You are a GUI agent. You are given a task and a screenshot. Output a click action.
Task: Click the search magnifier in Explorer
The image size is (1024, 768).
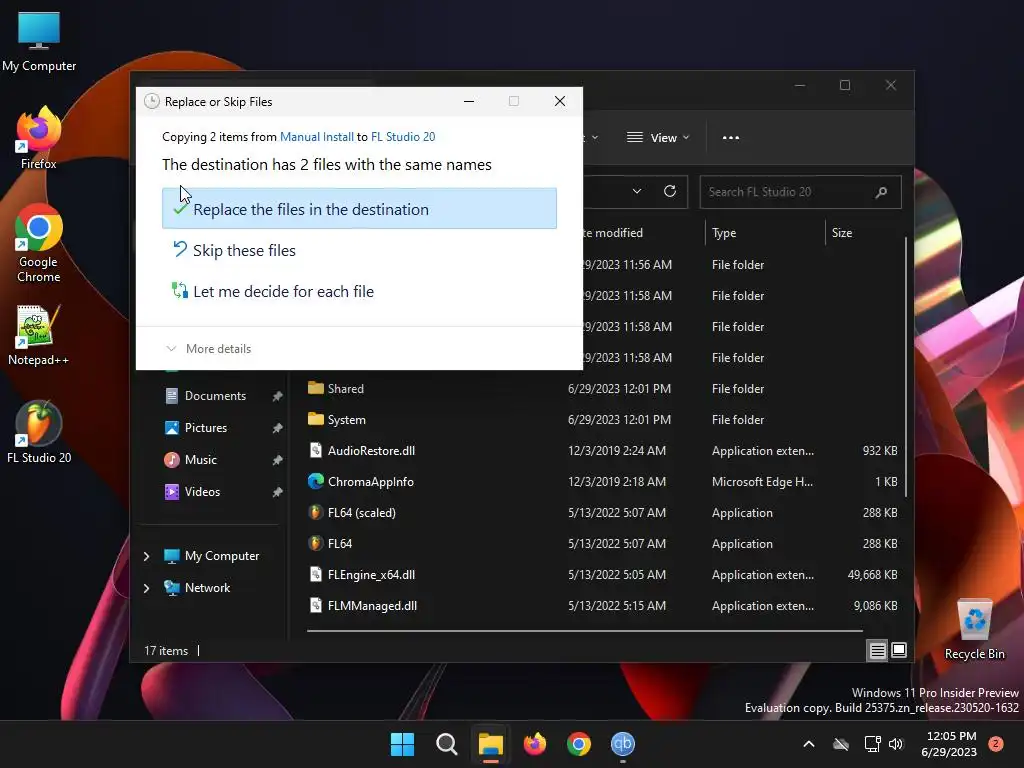[881, 192]
